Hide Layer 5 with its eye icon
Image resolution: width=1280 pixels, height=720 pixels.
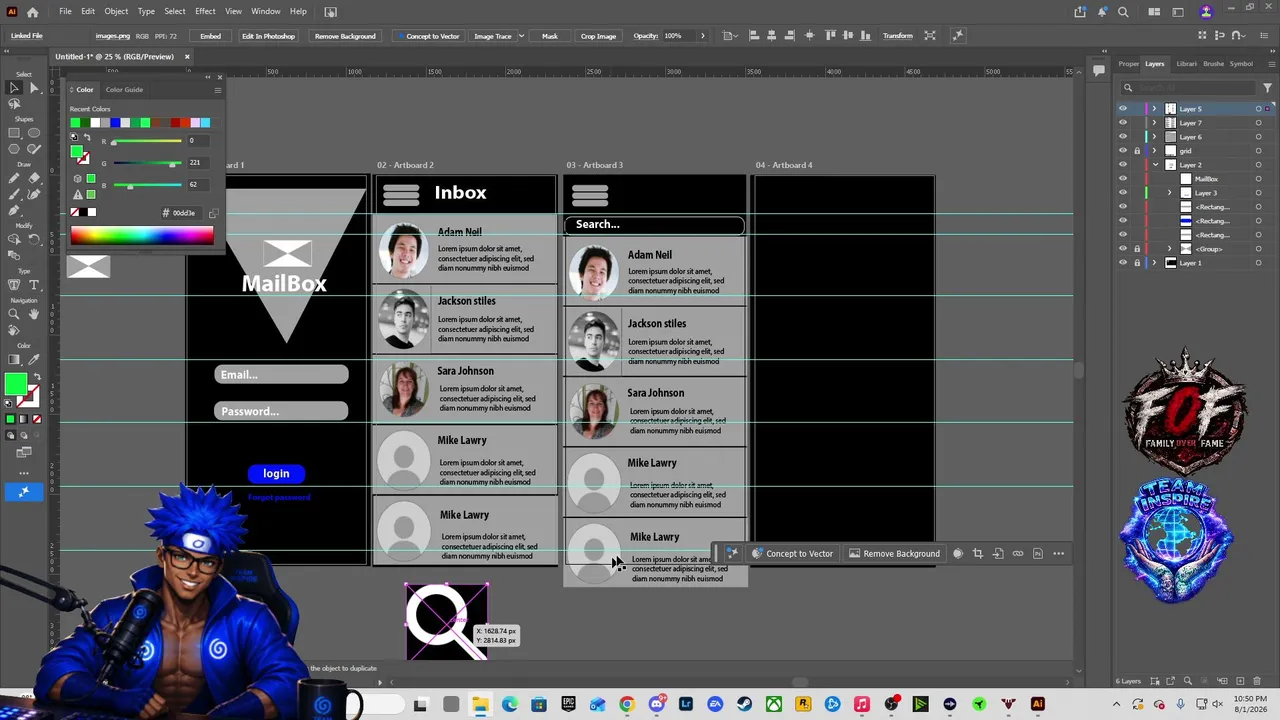[1122, 109]
